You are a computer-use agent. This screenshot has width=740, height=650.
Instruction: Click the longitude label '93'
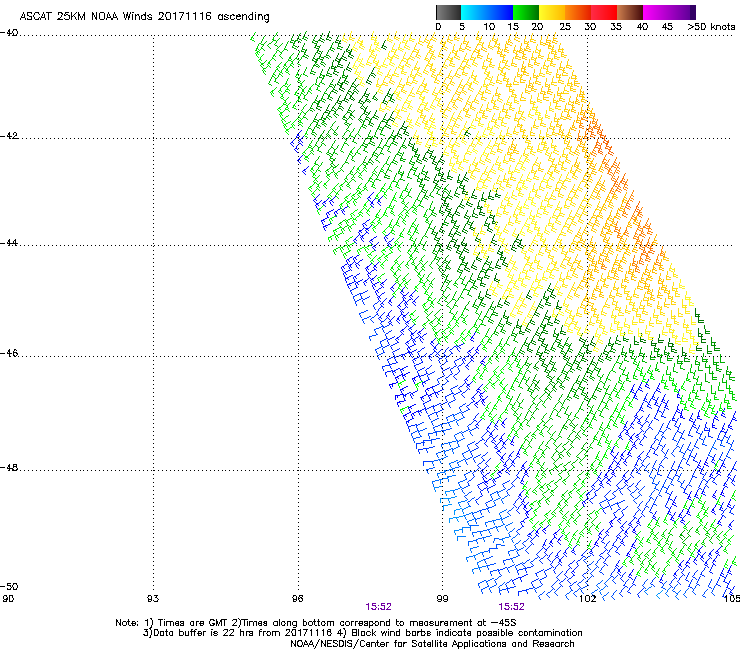pyautogui.click(x=153, y=599)
